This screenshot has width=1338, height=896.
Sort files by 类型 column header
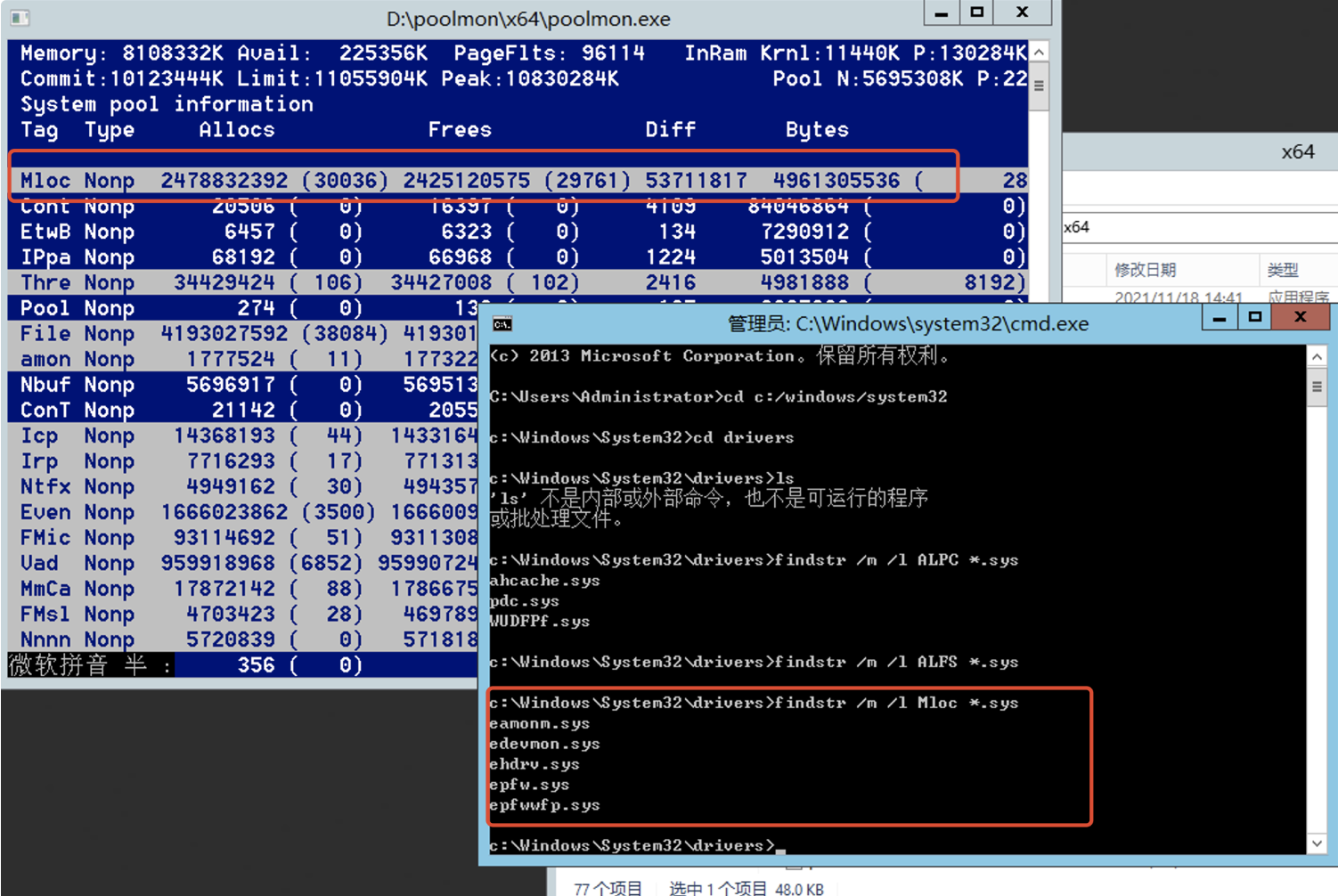tap(1283, 270)
